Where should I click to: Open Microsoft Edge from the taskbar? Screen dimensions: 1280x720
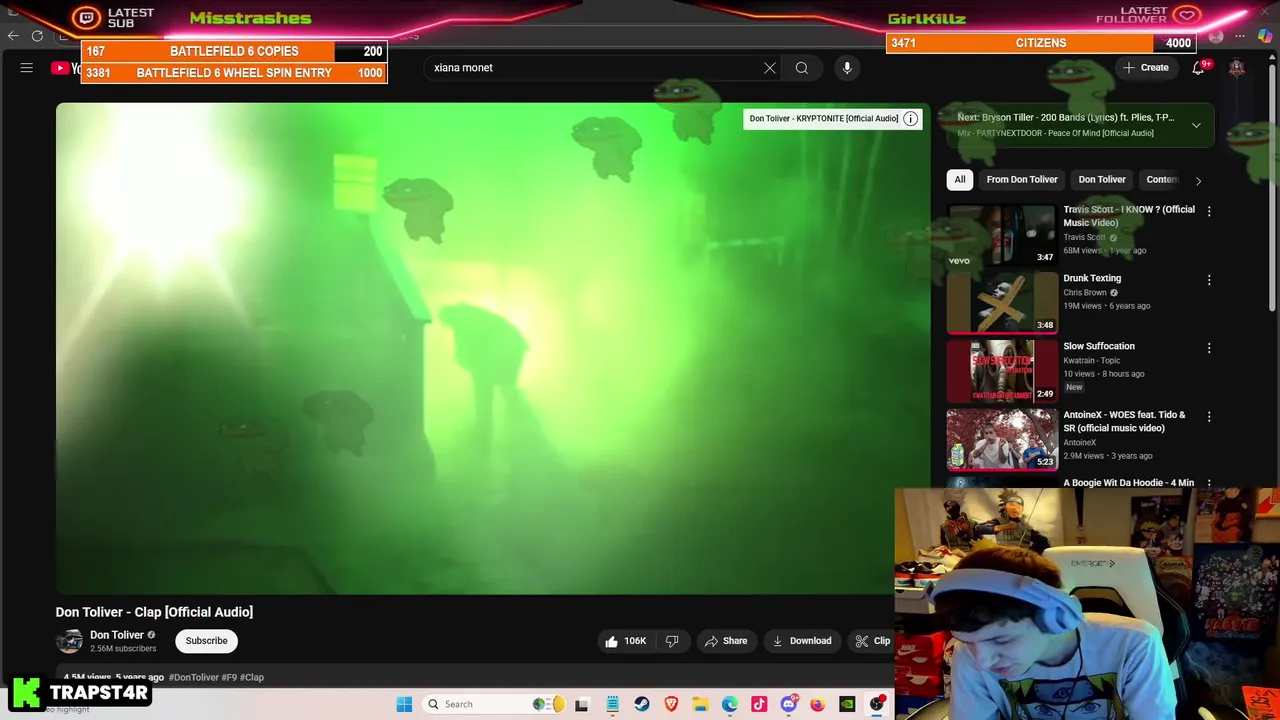(x=730, y=704)
